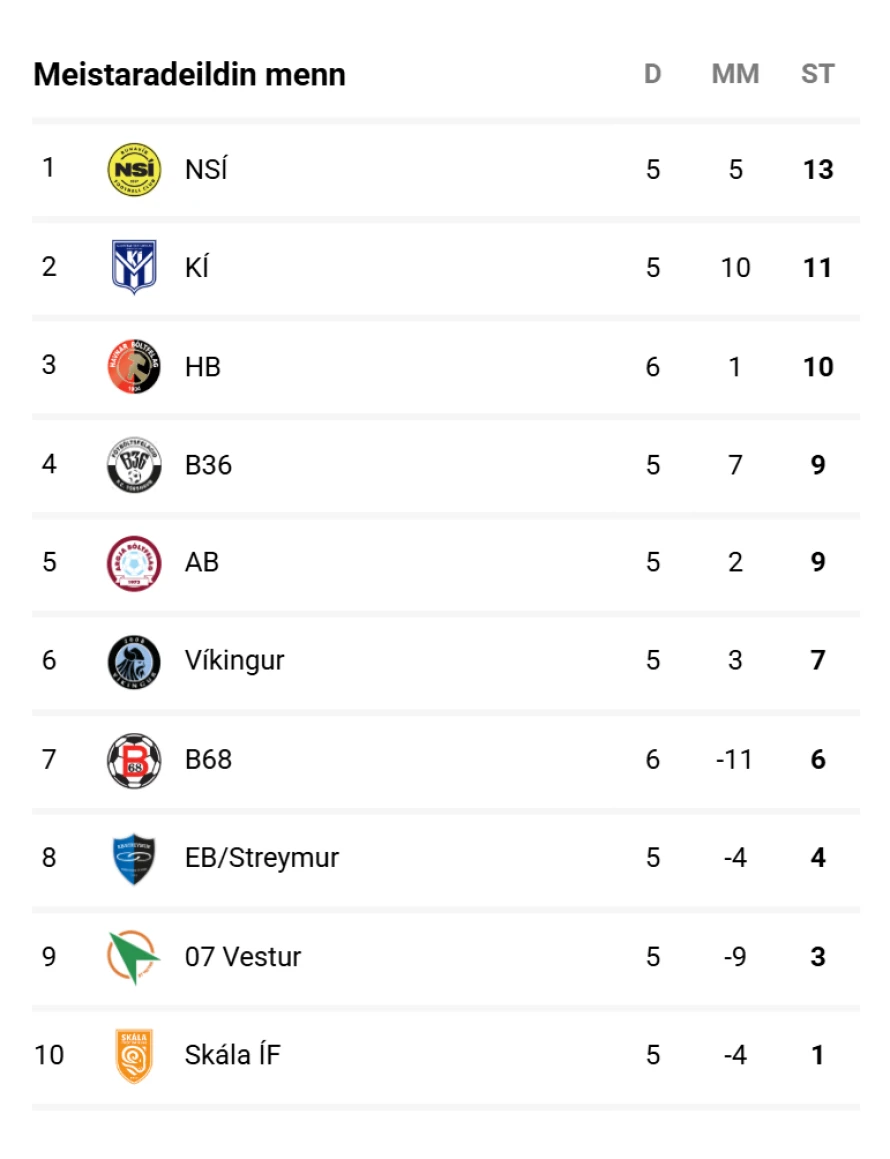The height and width of the screenshot is (1159, 890).
Task: Click the KÍ club crest
Action: click(133, 267)
